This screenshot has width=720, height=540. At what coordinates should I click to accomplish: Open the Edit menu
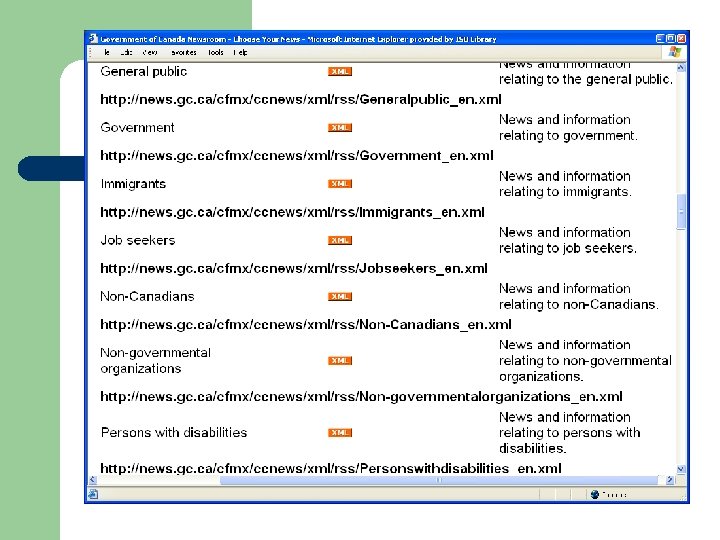pyautogui.click(x=126, y=52)
